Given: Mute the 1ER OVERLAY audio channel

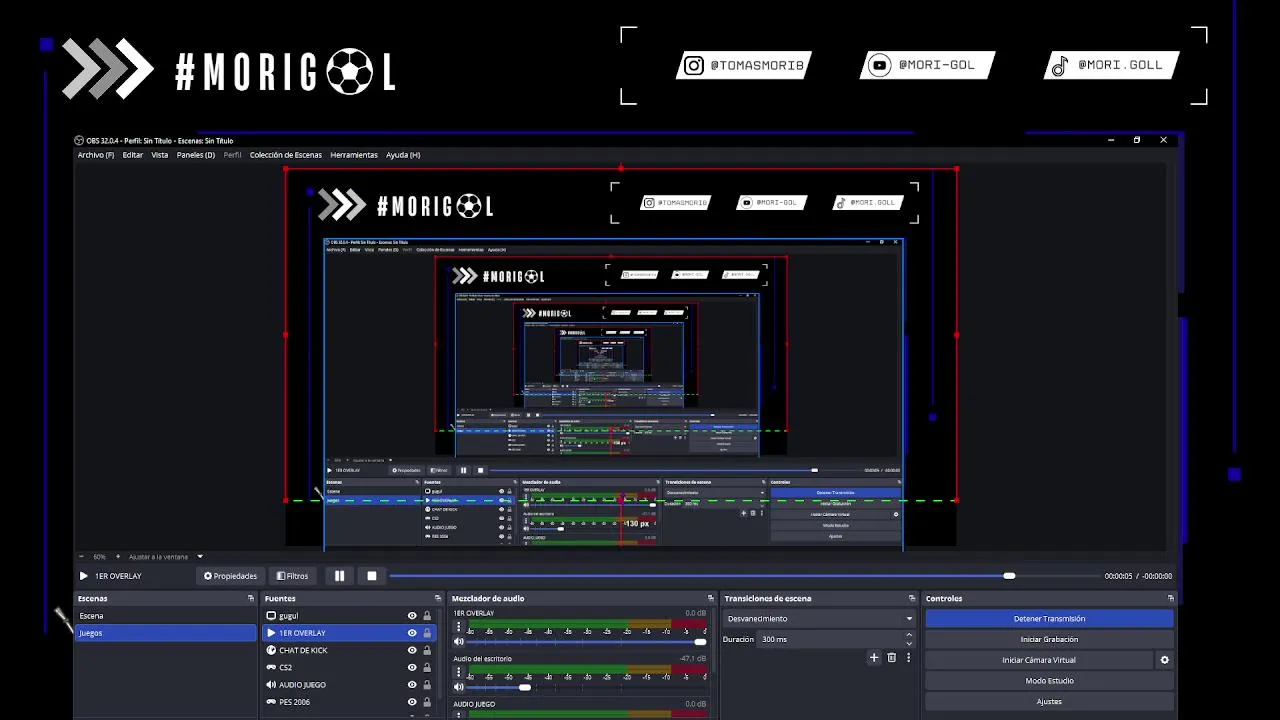Looking at the screenshot, I should (x=459, y=641).
